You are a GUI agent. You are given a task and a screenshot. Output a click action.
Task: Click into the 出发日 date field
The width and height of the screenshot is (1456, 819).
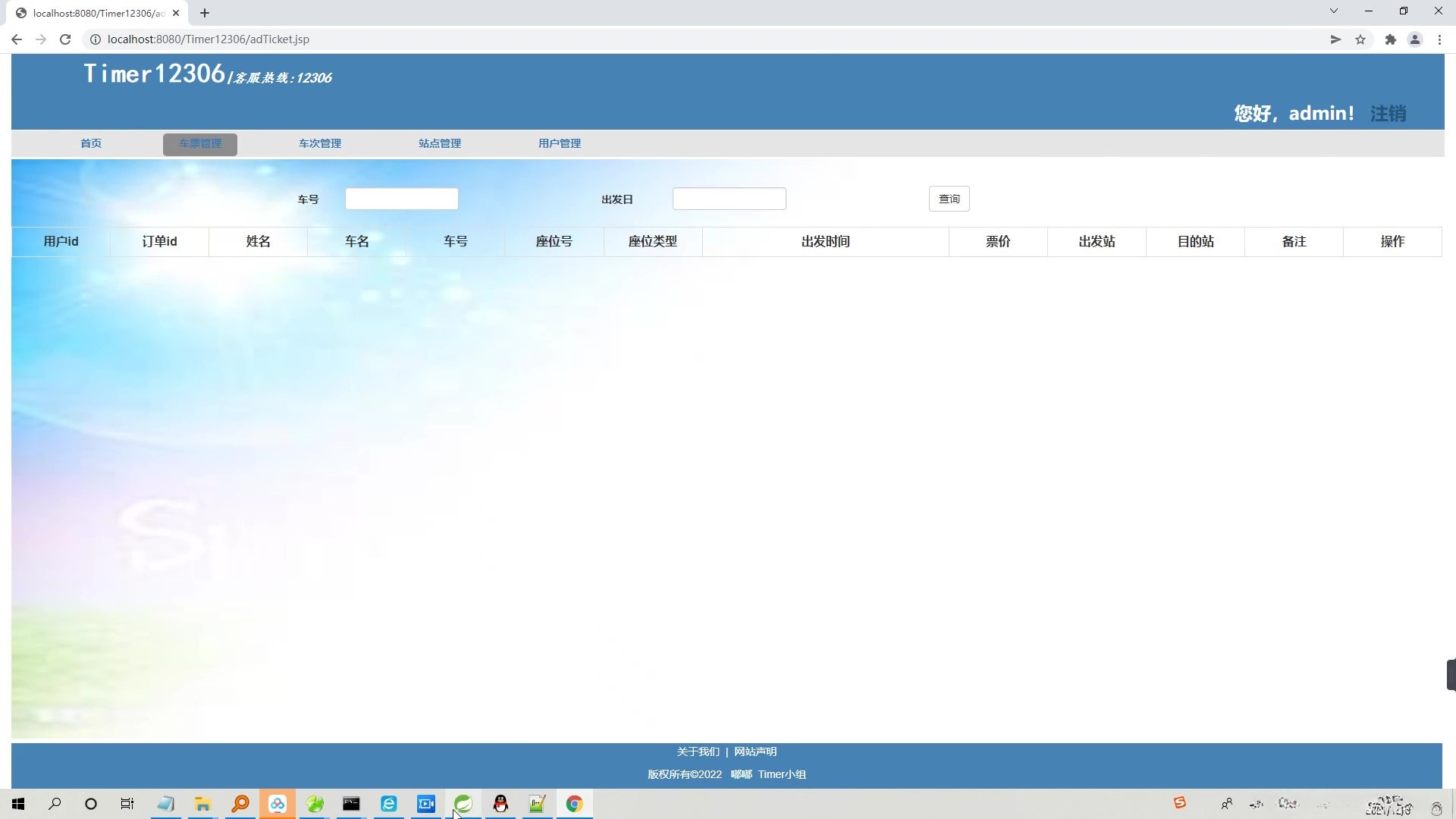[x=729, y=199]
